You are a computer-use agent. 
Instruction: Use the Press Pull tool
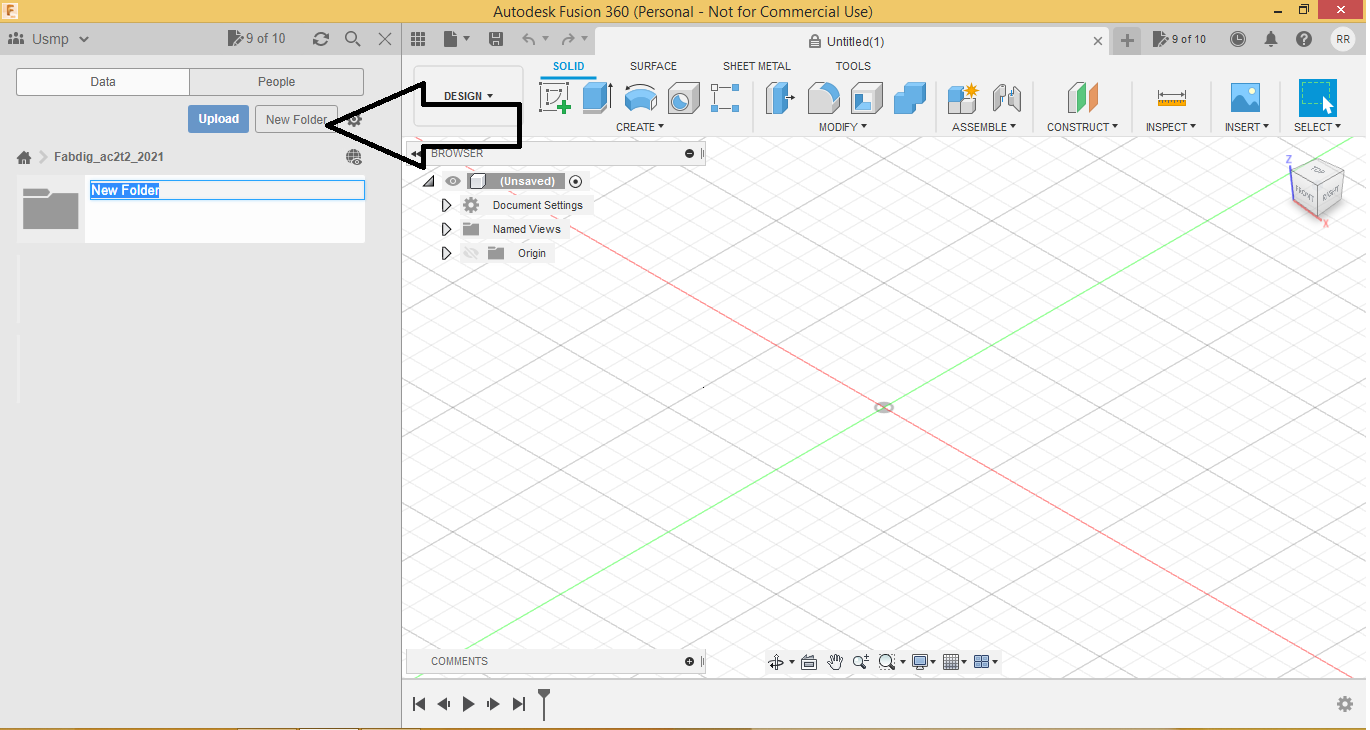[779, 97]
